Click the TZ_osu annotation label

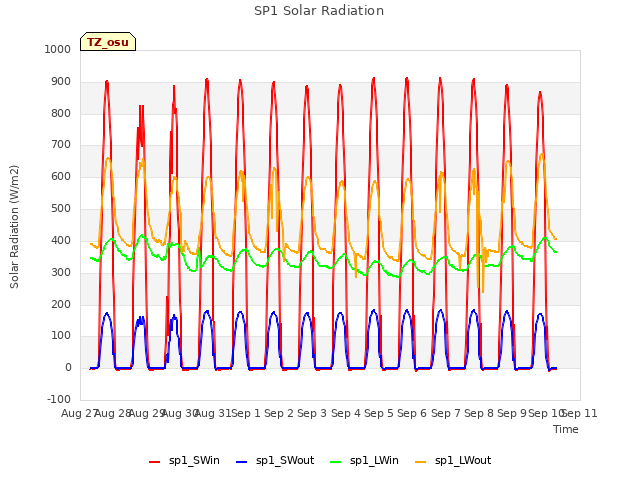[x=108, y=42]
